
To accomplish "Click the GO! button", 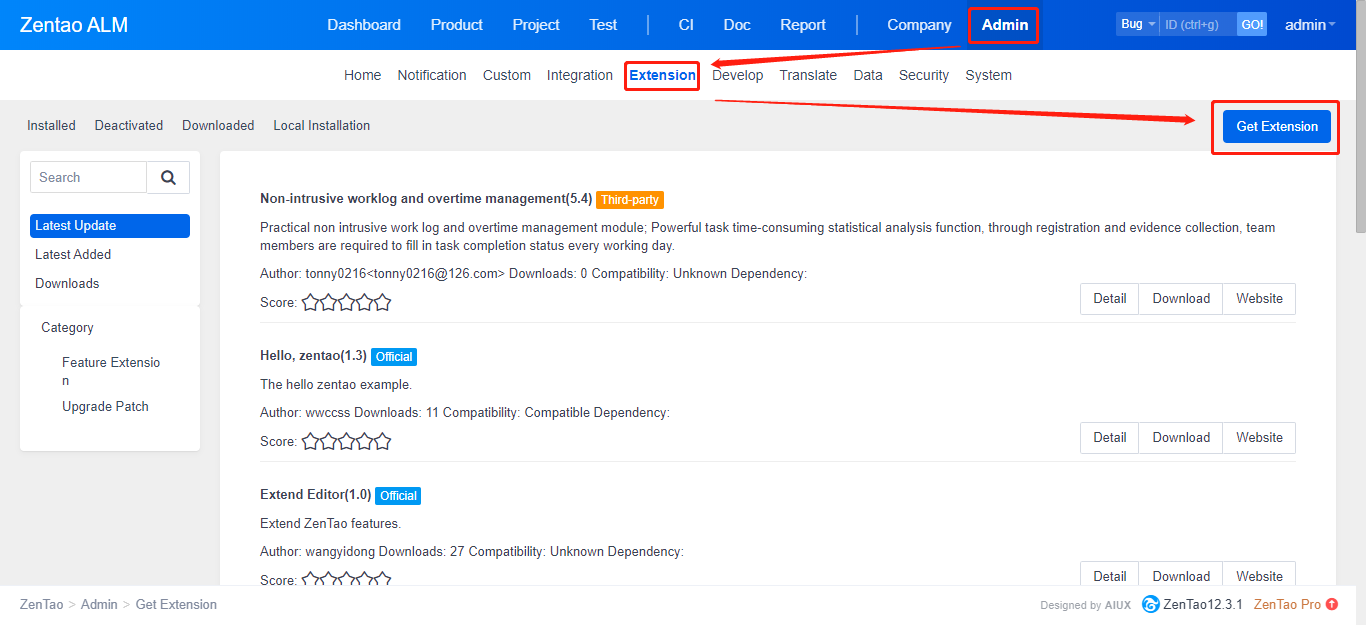I will click(x=1252, y=24).
